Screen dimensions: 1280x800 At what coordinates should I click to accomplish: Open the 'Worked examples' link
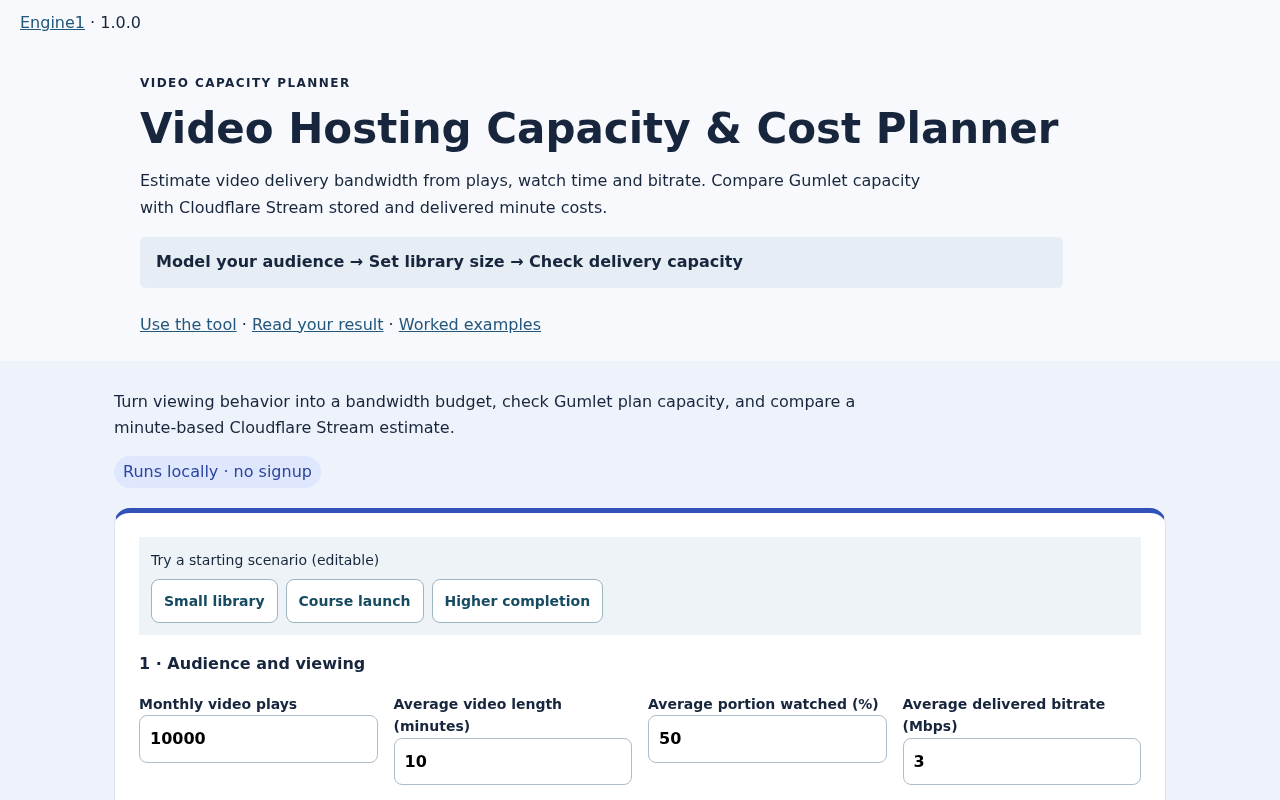click(469, 324)
